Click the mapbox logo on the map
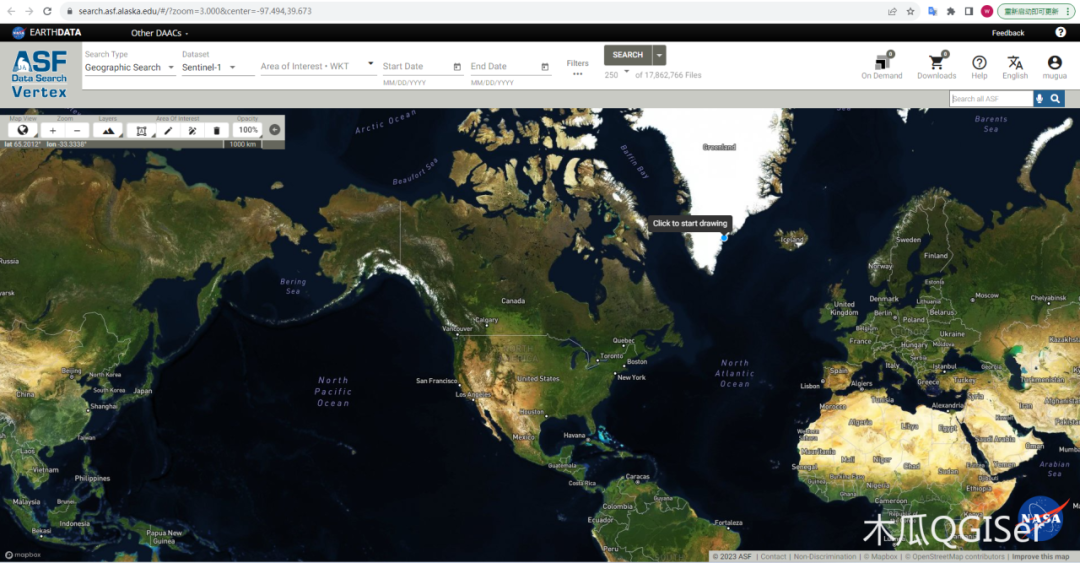Screen dimensions: 1080x563 tap(23, 555)
